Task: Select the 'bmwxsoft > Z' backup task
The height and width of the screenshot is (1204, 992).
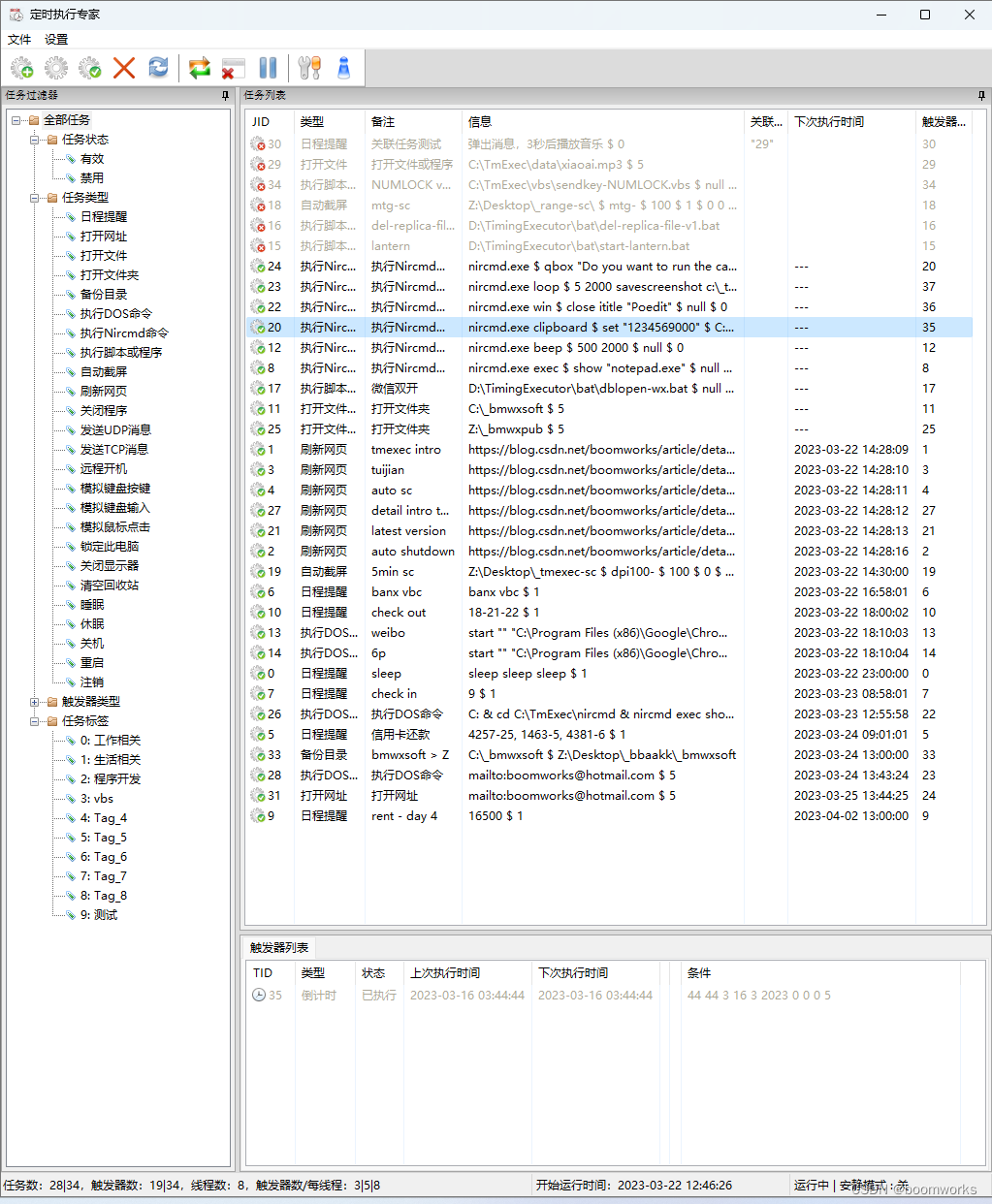Action: tap(609, 755)
